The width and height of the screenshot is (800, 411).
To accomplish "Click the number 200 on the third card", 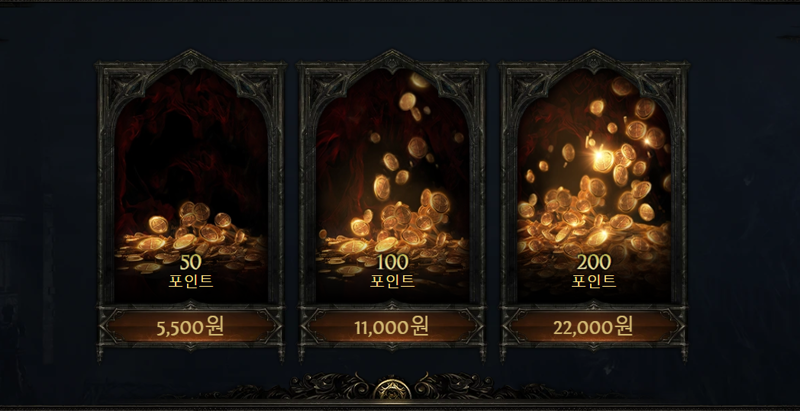I will tap(593, 262).
